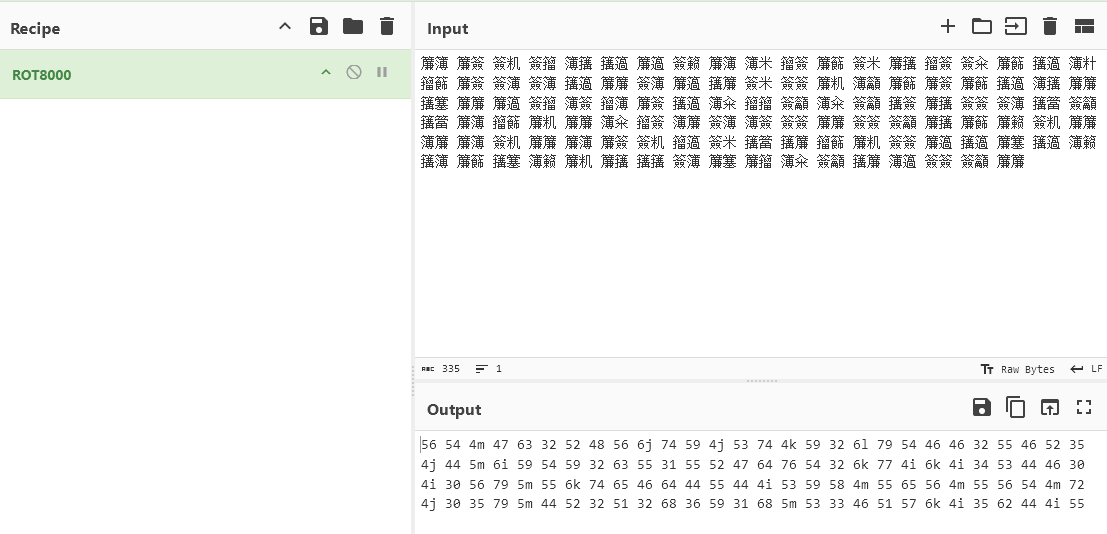Save the current recipe

pos(319,27)
